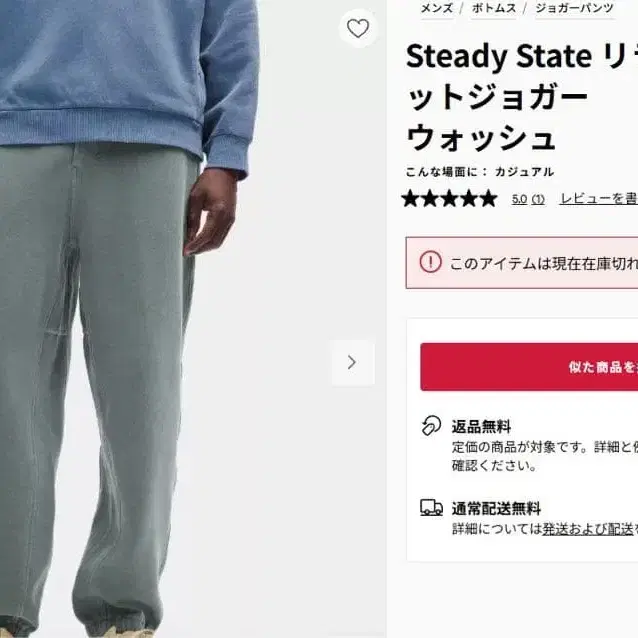Screen dimensions: 638x638
Task: Click the Steady State product title
Action: pos(522,97)
